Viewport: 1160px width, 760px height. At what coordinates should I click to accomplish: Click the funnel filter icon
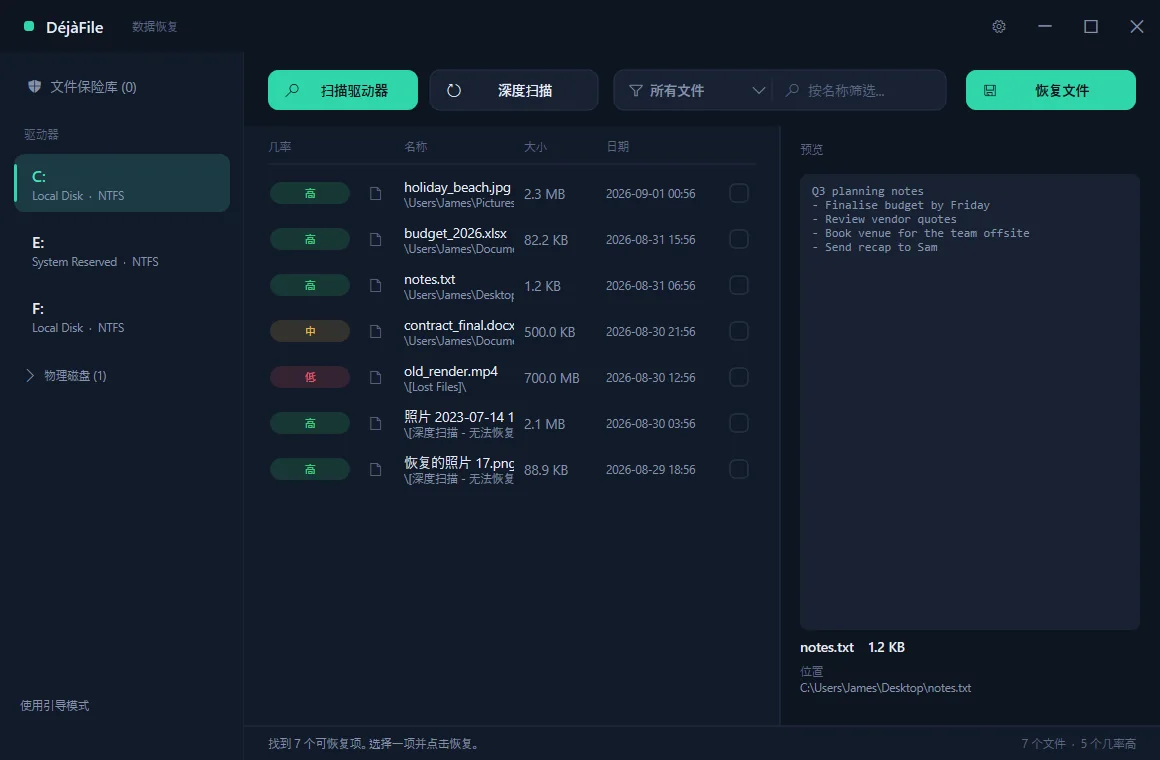(x=635, y=90)
